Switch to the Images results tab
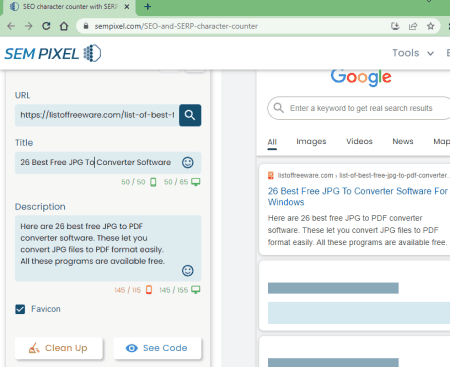Image resolution: width=450 pixels, height=367 pixels. coord(311,142)
